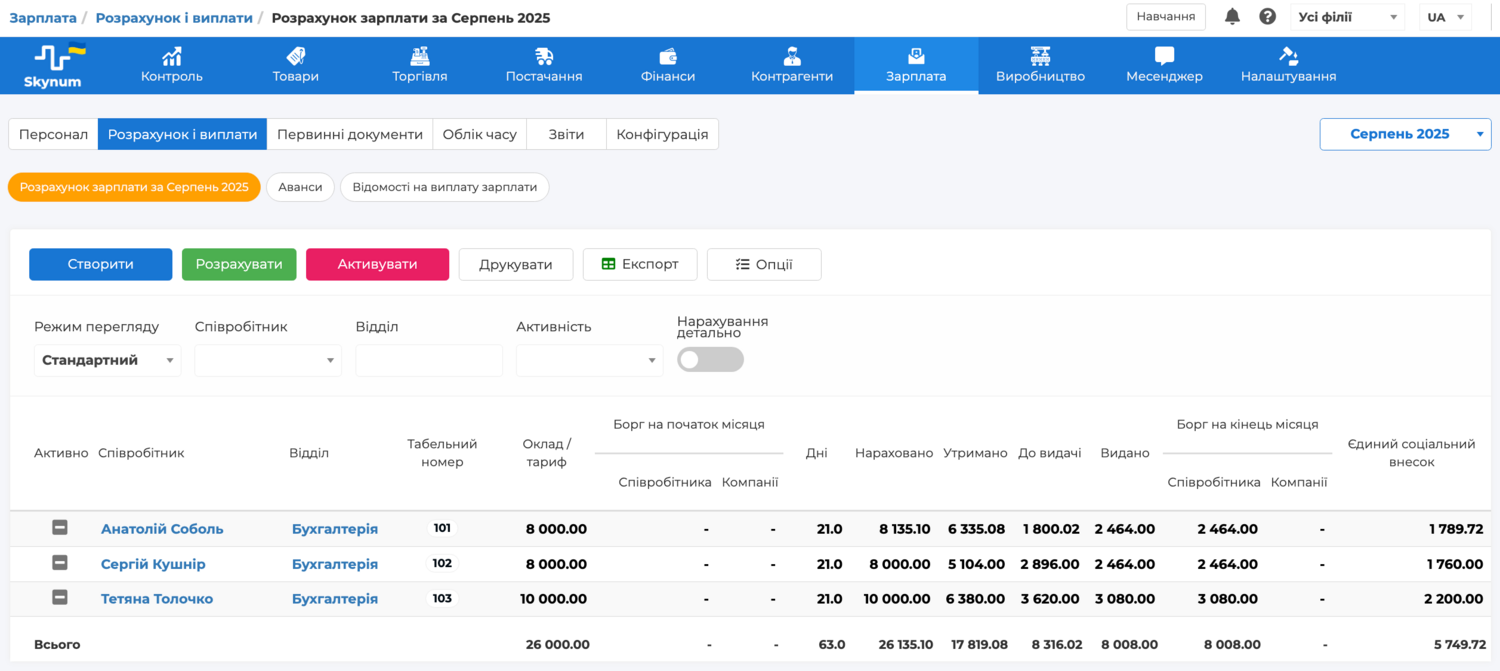Toggle active checkbox for Анатолій Соболь

[x=60, y=528]
